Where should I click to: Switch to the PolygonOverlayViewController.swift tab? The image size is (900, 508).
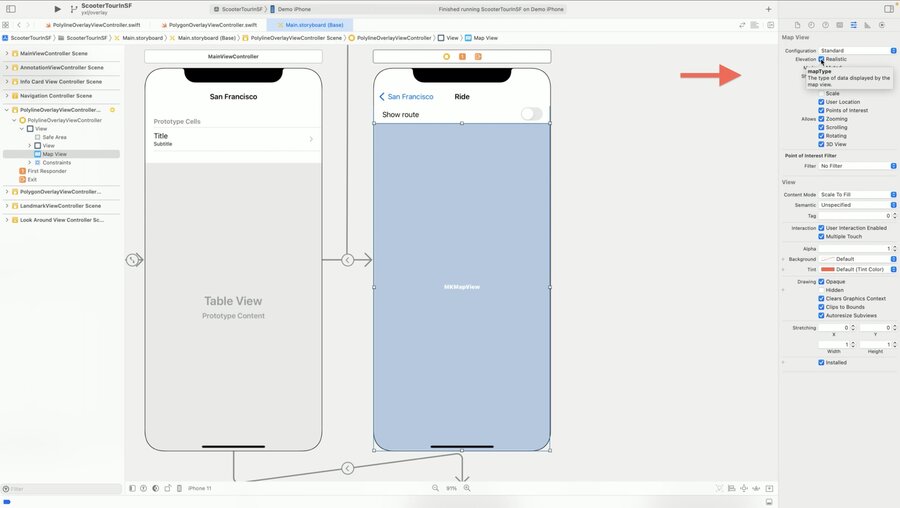coord(209,25)
